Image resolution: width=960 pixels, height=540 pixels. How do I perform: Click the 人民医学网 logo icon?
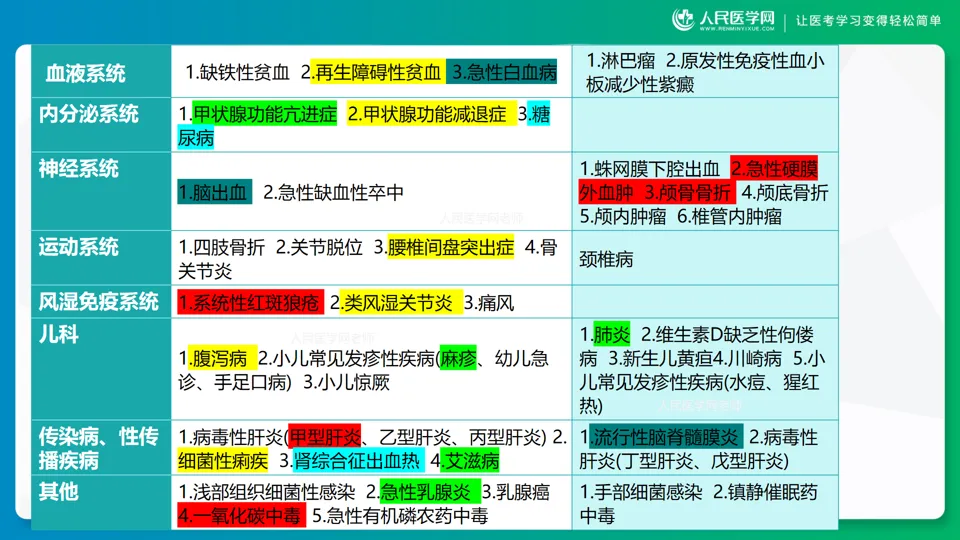tap(683, 20)
